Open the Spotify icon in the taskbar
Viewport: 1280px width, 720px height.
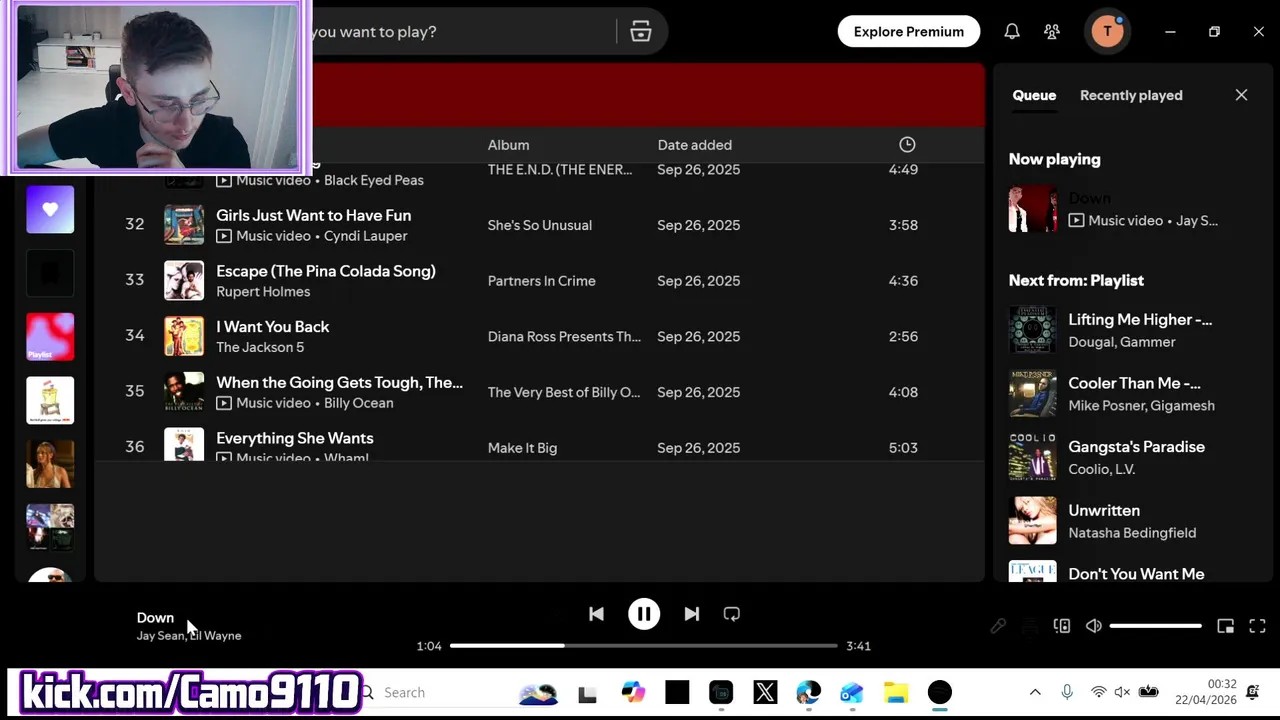click(939, 692)
